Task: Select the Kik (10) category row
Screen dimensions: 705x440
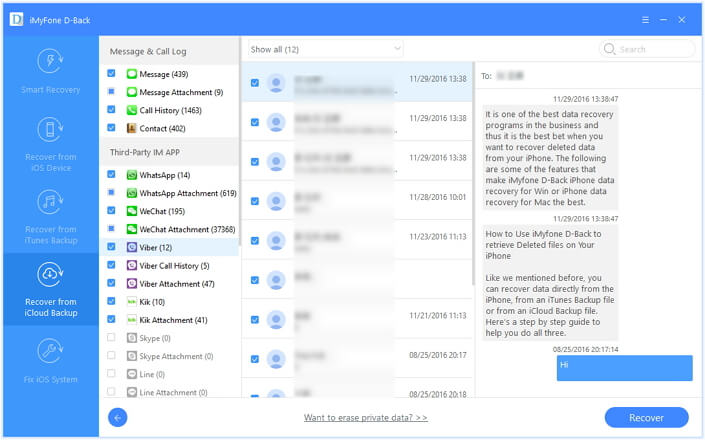Action: click(x=169, y=302)
